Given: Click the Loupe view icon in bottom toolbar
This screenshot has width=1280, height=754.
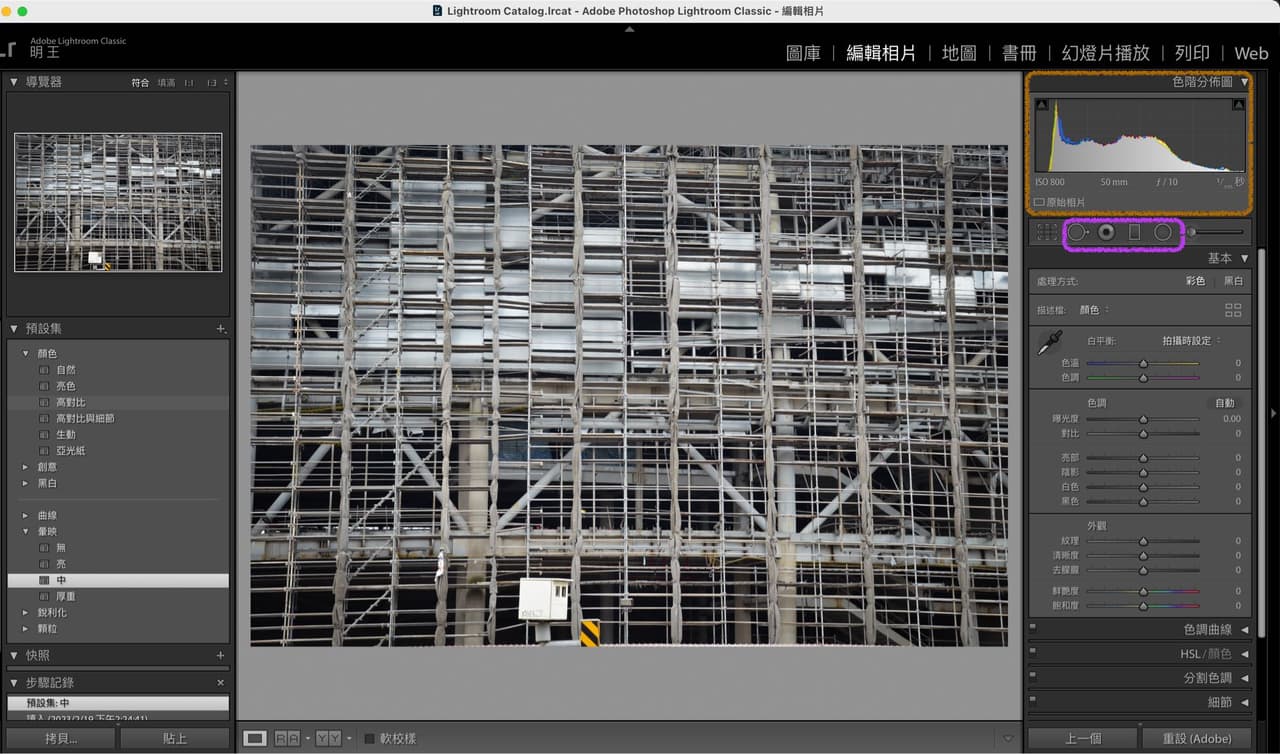Looking at the screenshot, I should (255, 738).
